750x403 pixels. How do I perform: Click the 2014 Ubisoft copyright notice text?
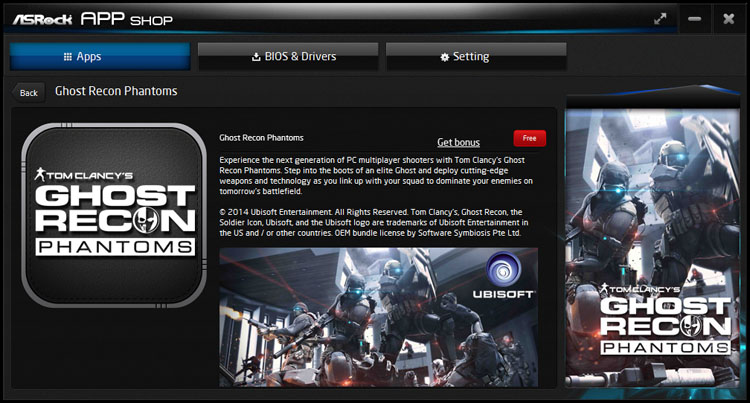376,222
